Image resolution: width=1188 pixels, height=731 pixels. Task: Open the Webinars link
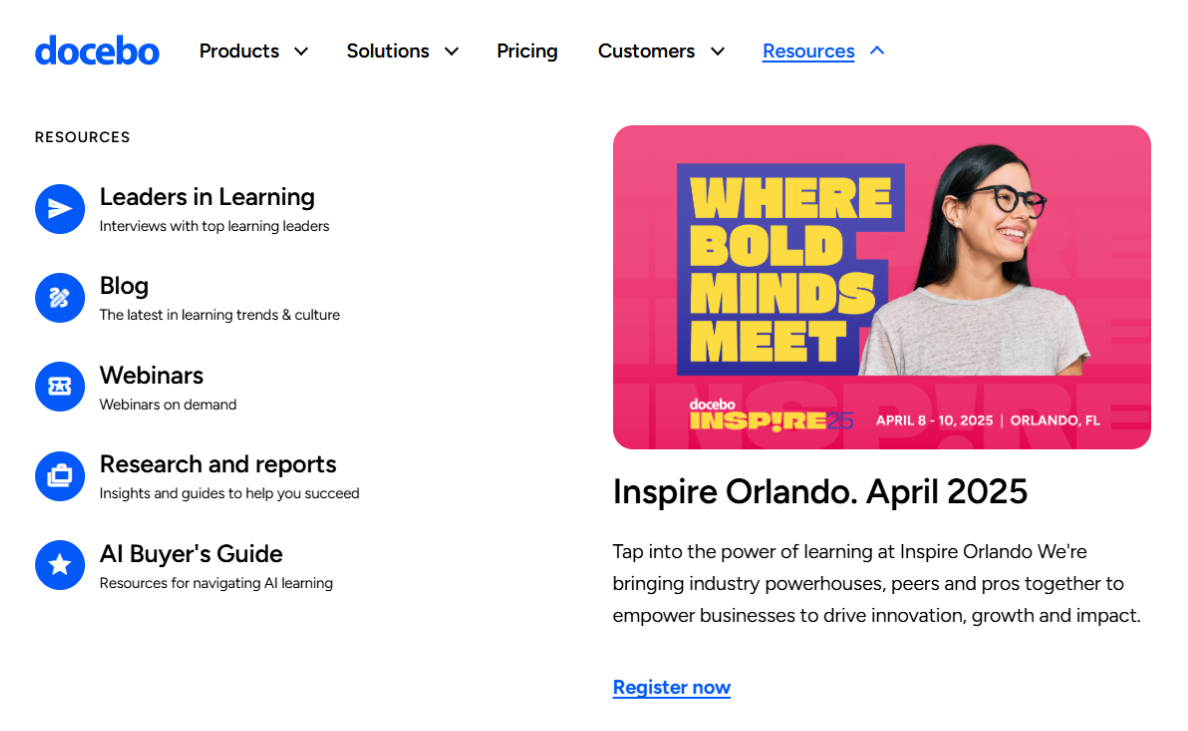click(152, 375)
